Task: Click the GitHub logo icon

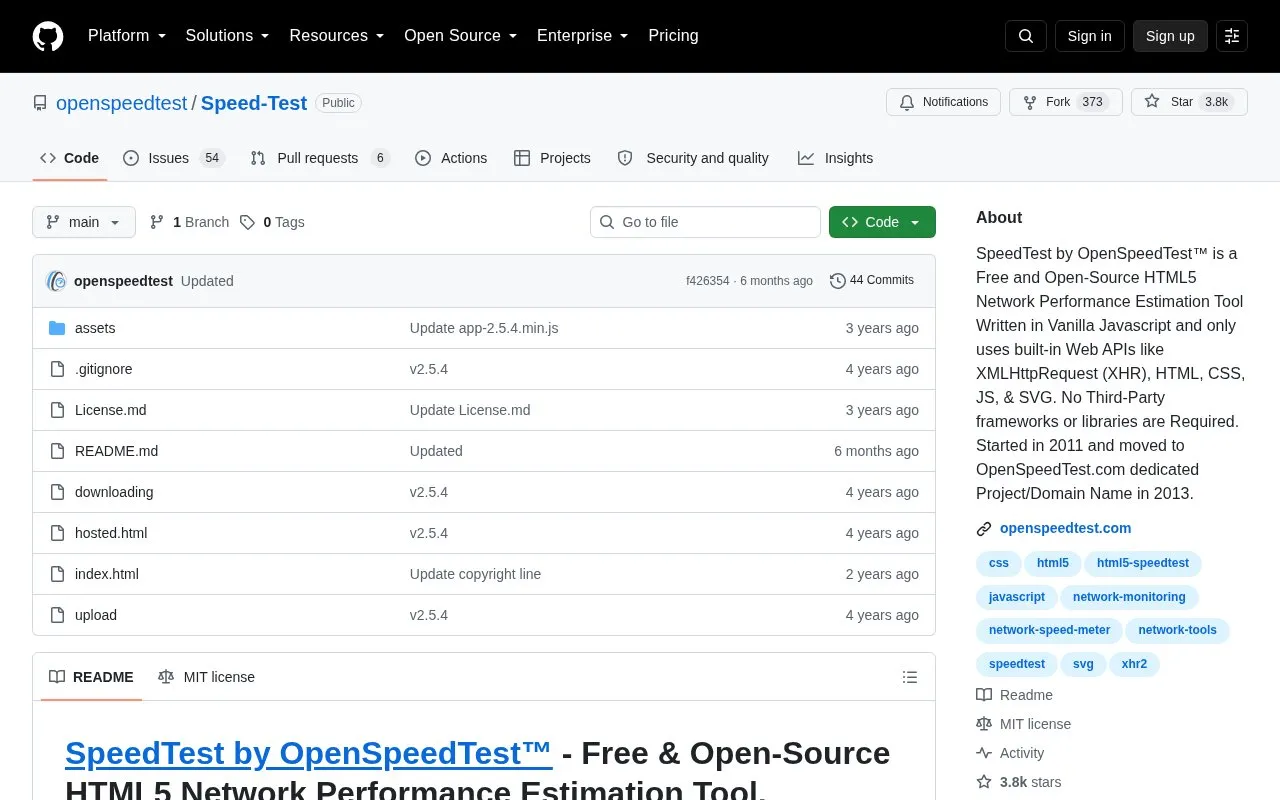Action: point(48,36)
